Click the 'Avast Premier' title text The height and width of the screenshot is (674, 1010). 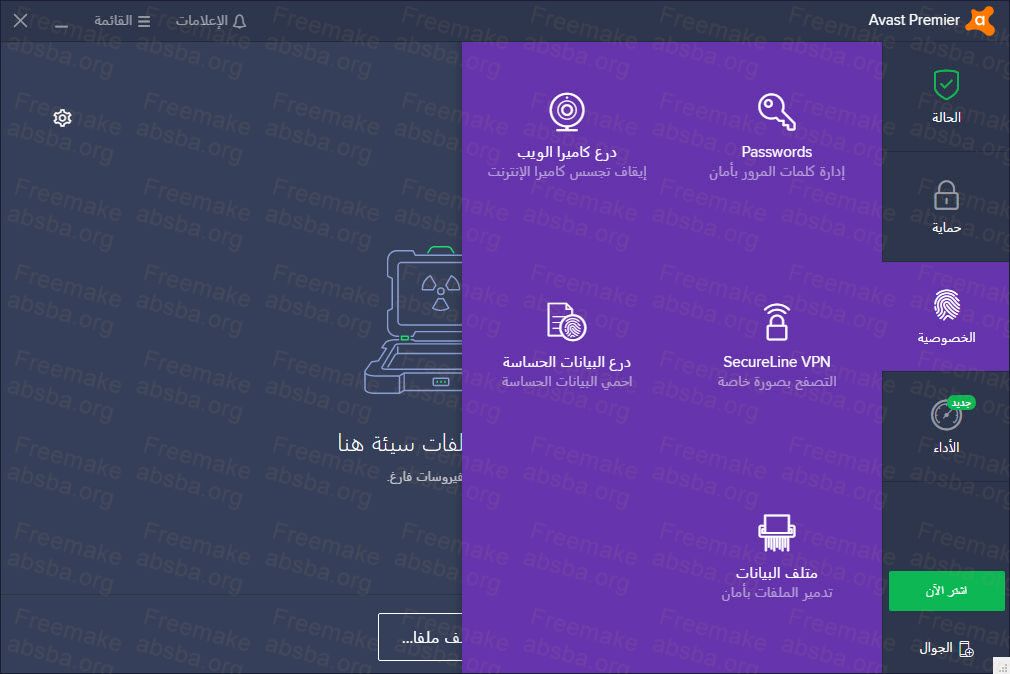point(914,21)
